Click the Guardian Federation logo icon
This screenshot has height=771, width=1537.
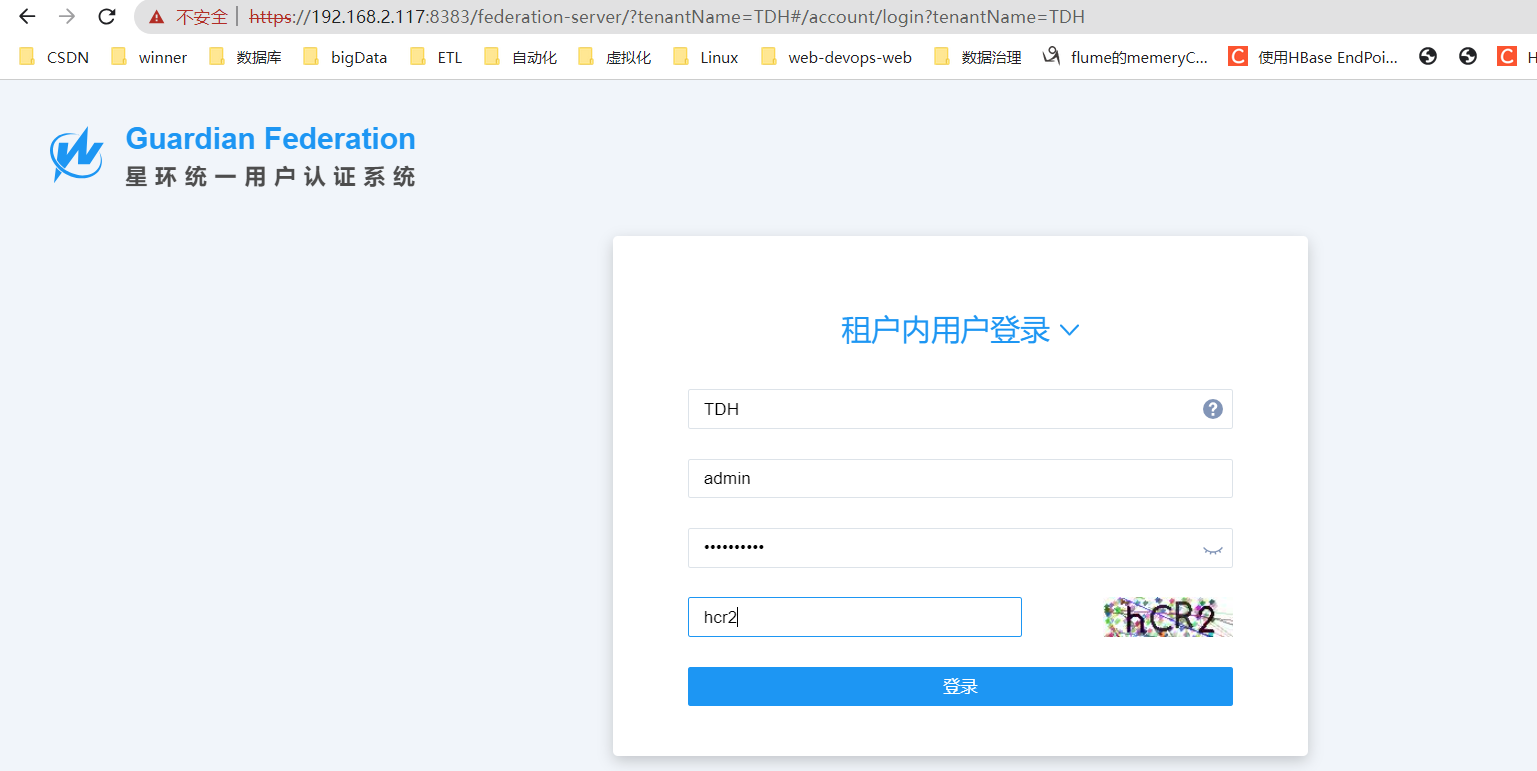77,154
